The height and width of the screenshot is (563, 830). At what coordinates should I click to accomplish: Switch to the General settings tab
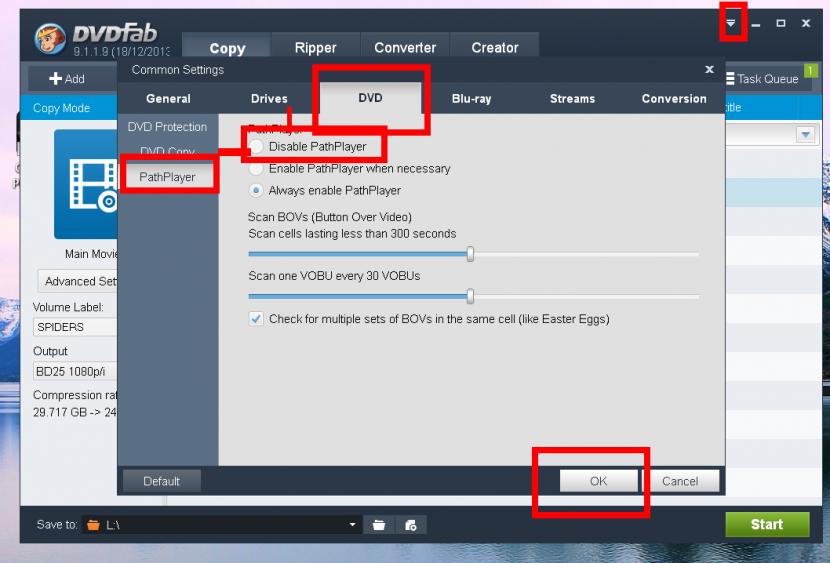pos(168,98)
